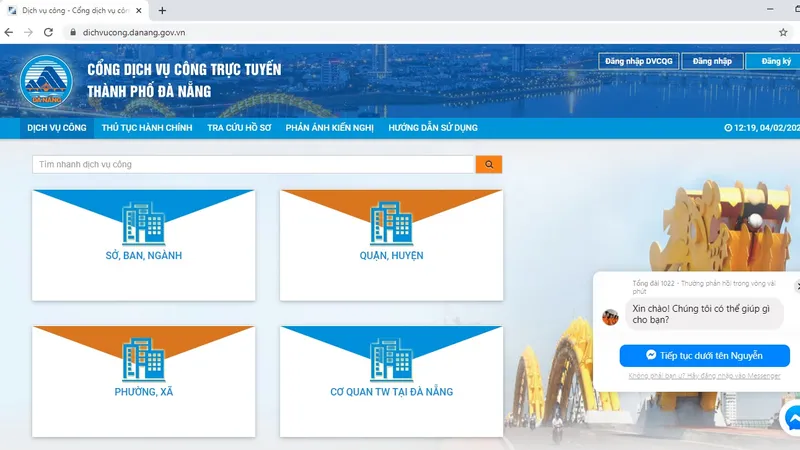Select the Dịch vụ công menu item
This screenshot has height=450, width=800.
click(57, 128)
